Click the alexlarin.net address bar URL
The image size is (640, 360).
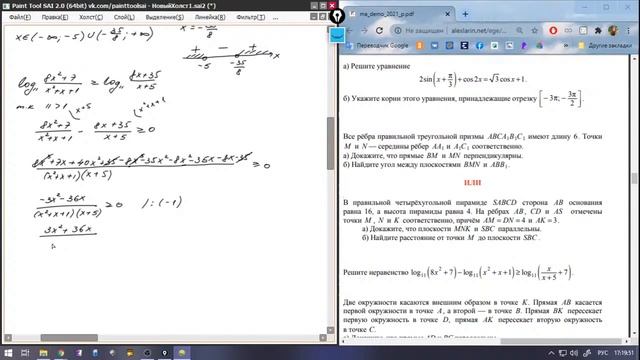click(x=478, y=31)
